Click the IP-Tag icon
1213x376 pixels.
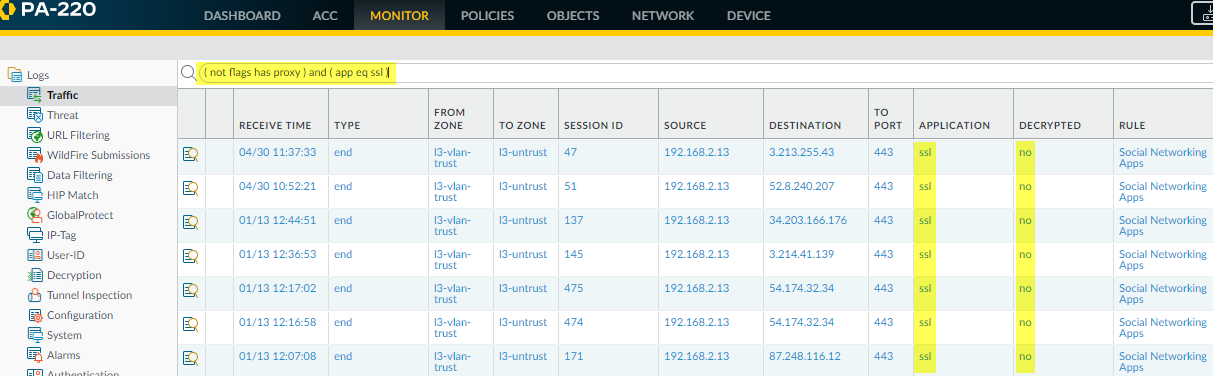click(x=35, y=235)
